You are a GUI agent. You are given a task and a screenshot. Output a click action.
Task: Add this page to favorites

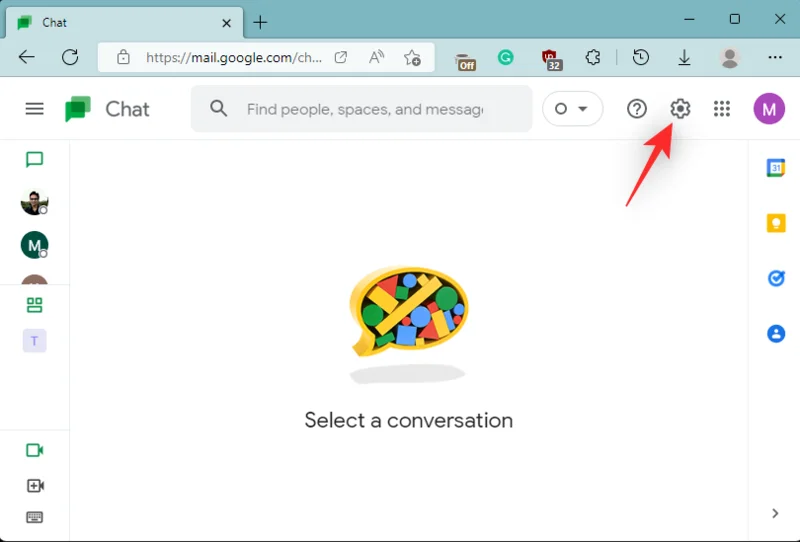point(412,57)
